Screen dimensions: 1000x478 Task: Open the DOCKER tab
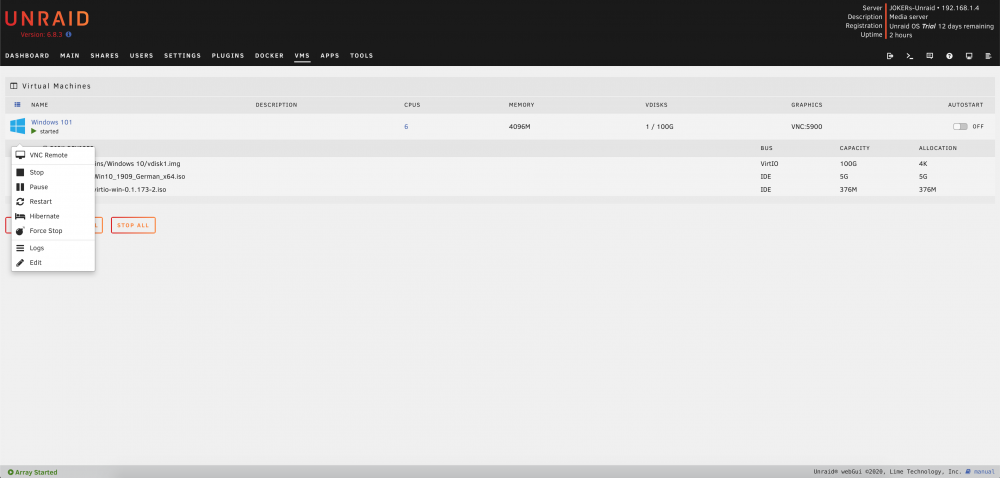click(269, 56)
